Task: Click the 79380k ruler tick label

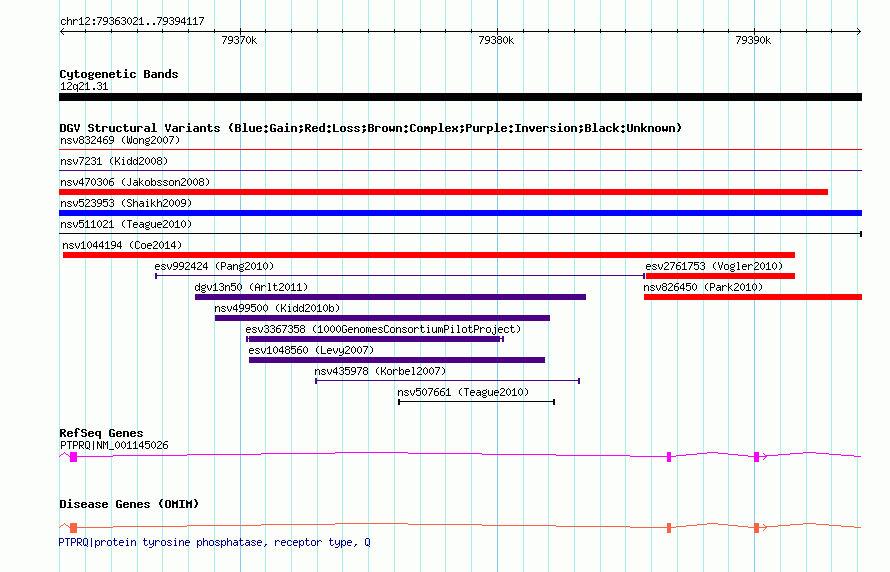Action: pyautogui.click(x=496, y=40)
